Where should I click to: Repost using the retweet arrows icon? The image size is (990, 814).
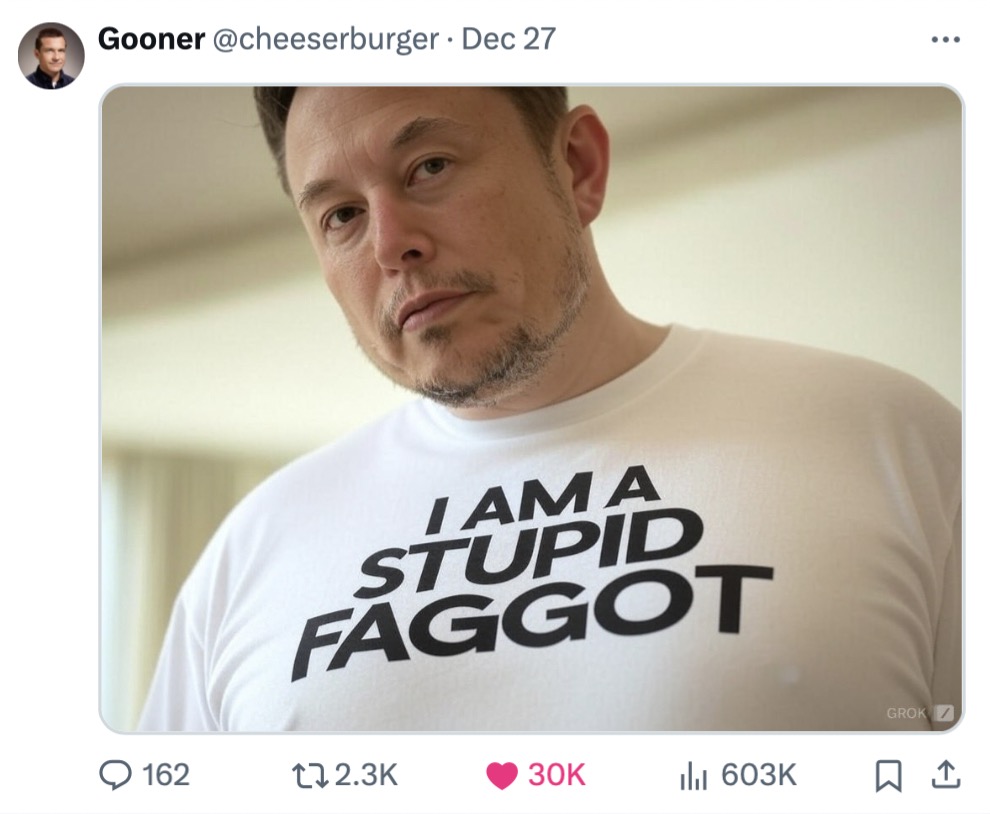[310, 775]
